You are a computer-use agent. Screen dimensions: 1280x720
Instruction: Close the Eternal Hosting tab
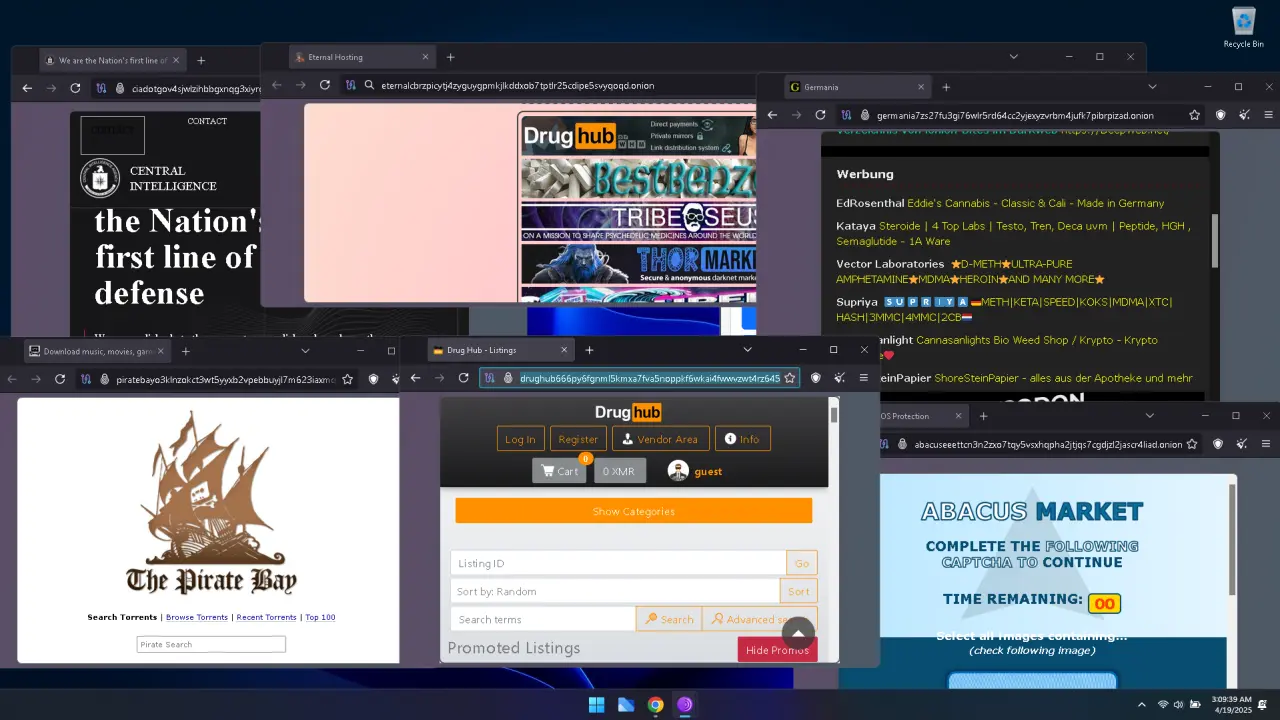coord(425,57)
